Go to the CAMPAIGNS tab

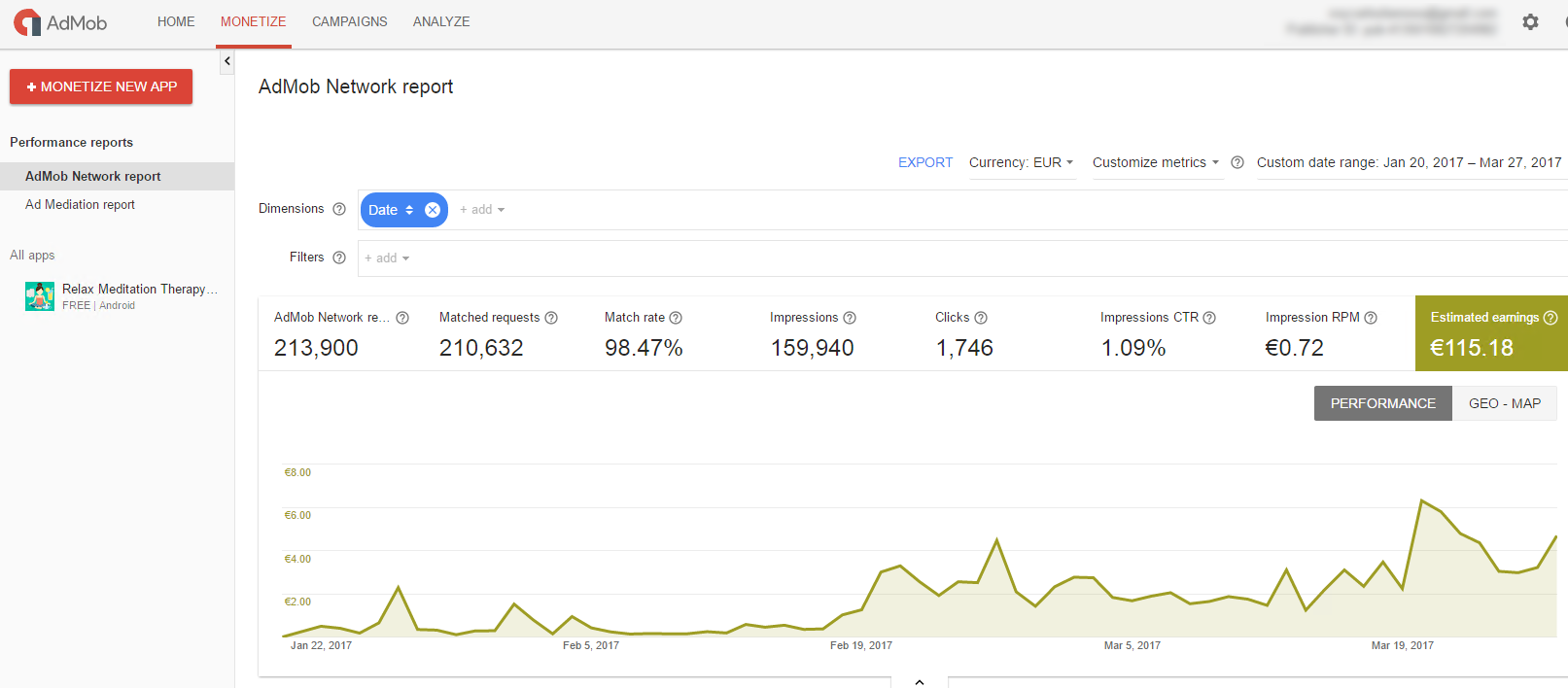(350, 21)
